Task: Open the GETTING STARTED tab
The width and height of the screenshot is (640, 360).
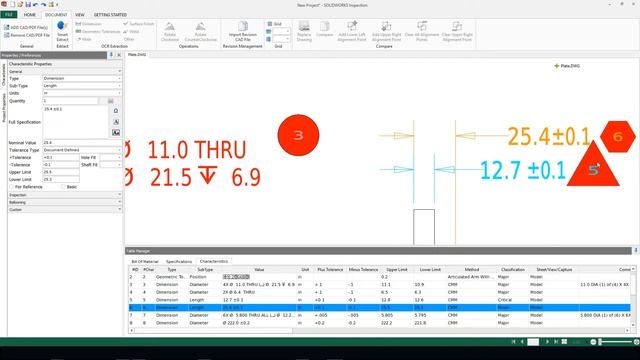Action: click(x=110, y=15)
